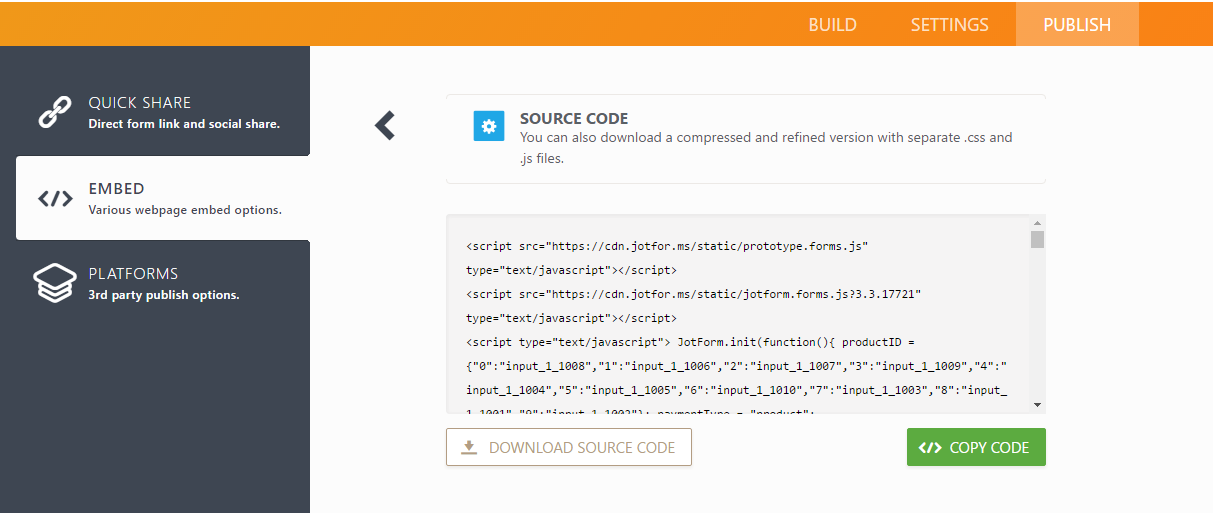
Task: Click the SOURCE CODE heading
Action: 574,118
